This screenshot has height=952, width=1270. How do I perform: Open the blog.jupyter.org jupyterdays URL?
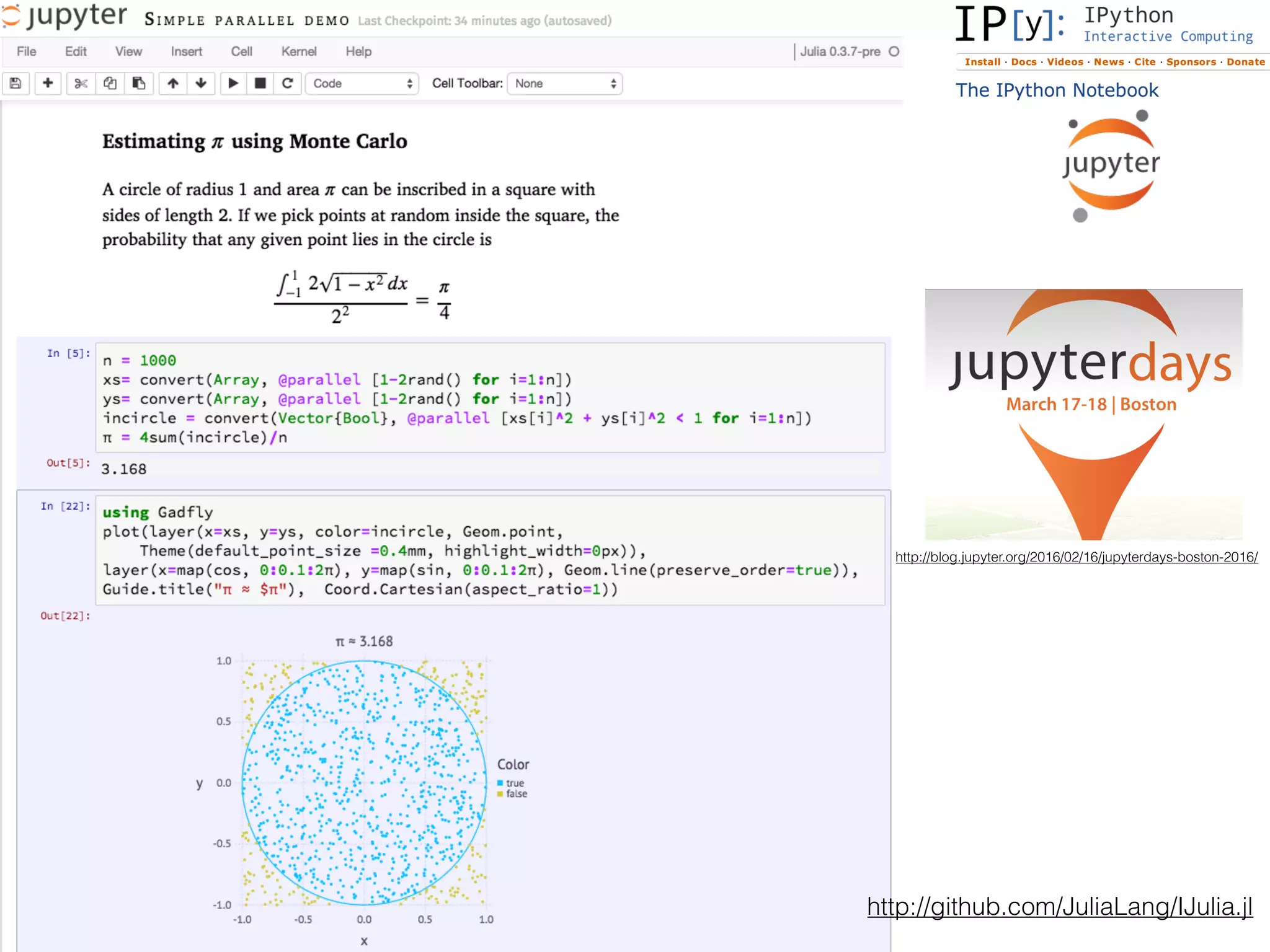[x=1077, y=557]
